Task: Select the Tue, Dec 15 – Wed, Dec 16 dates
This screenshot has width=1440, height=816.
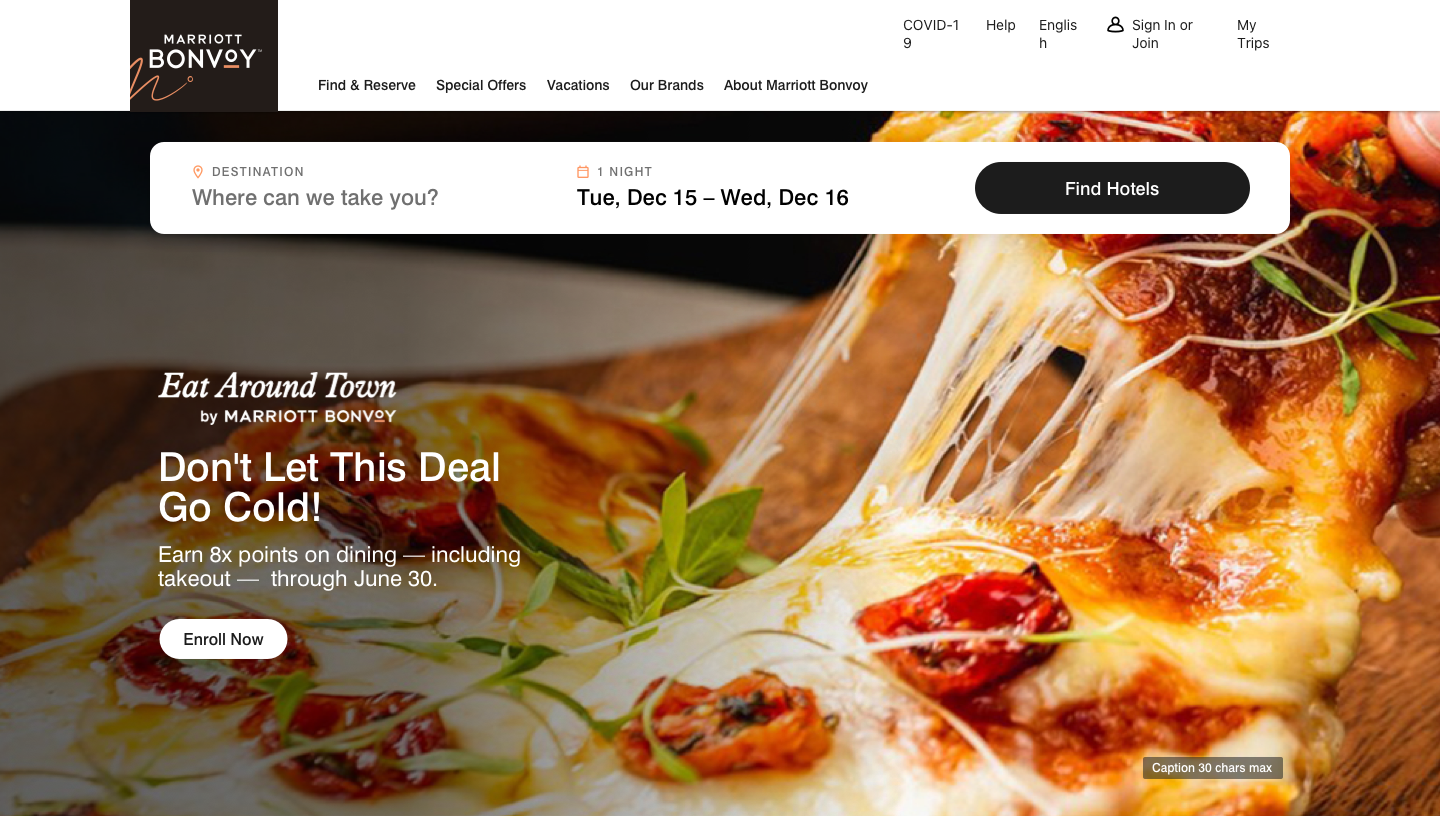Action: pyautogui.click(x=713, y=198)
